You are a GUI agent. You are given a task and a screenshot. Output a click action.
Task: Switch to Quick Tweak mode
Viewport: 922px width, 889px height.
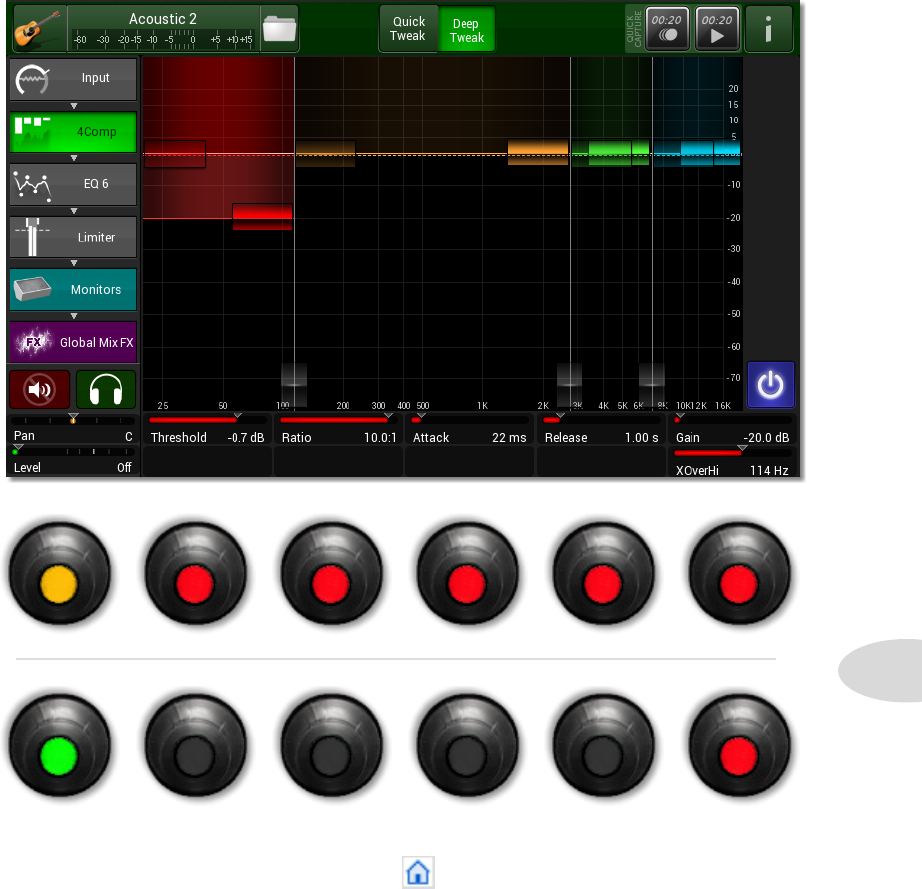pos(408,29)
